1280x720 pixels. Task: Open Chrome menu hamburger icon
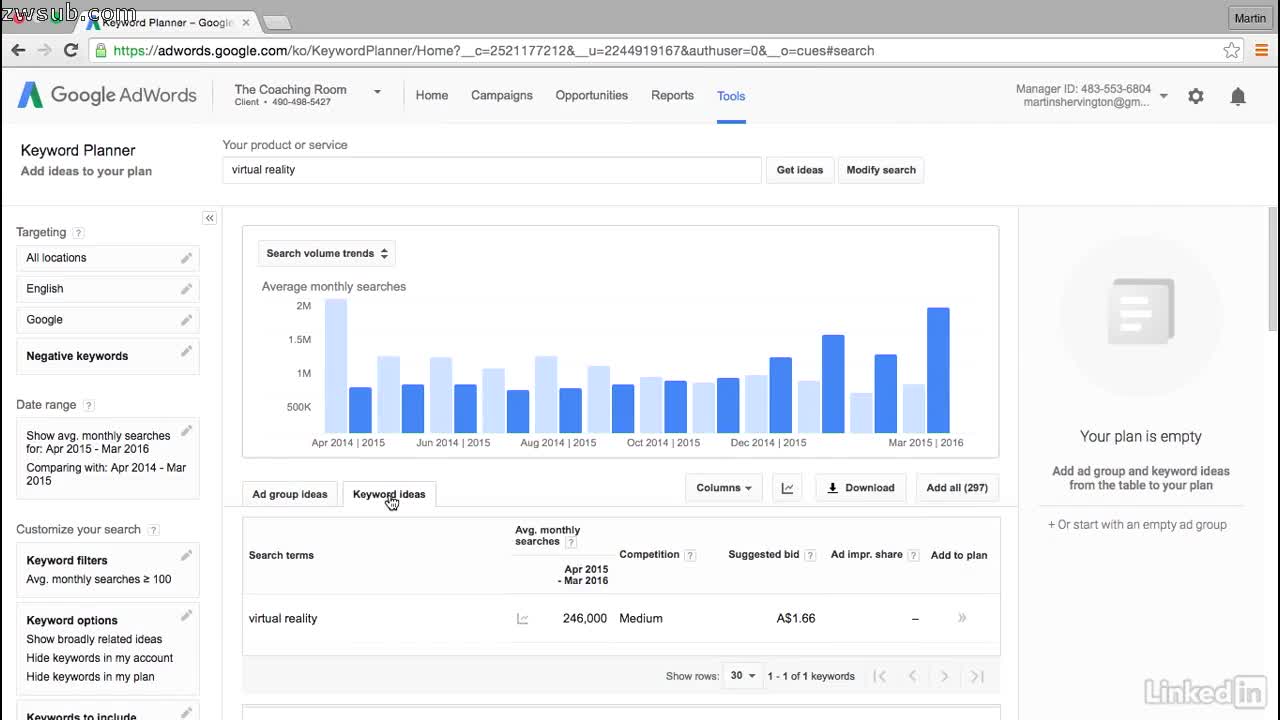click(x=1261, y=50)
